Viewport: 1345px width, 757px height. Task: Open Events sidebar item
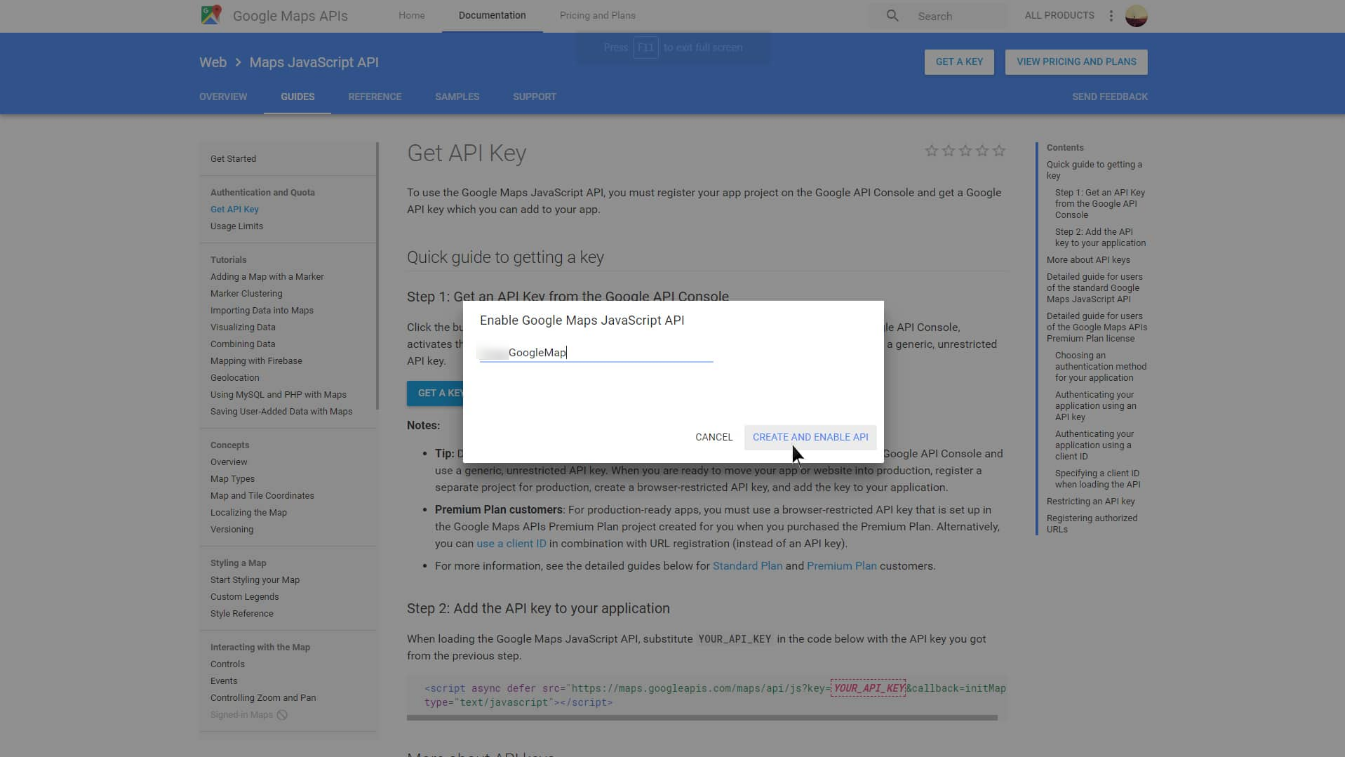223,681
